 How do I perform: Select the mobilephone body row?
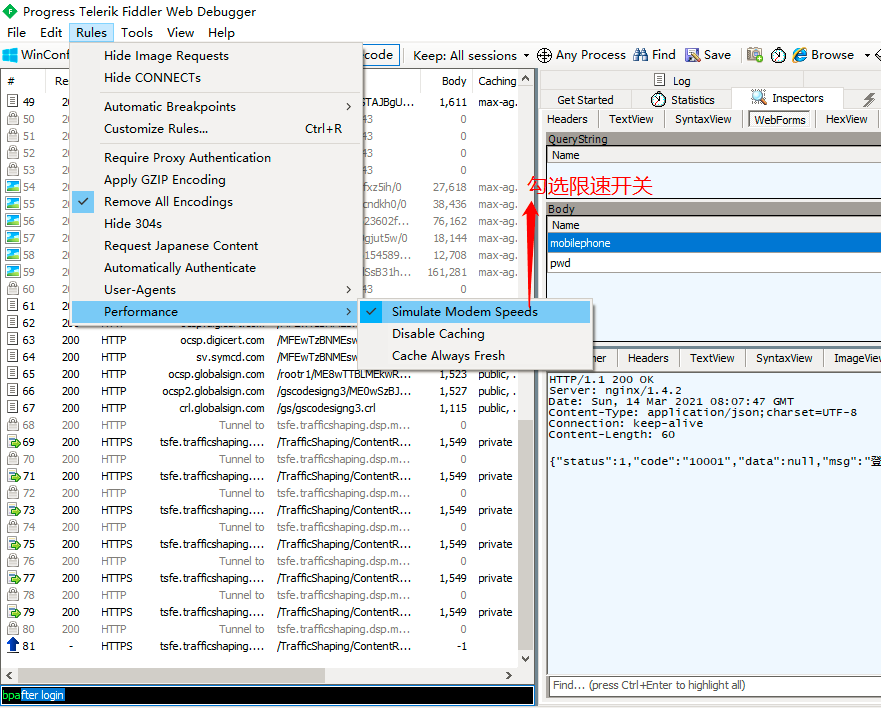[714, 243]
